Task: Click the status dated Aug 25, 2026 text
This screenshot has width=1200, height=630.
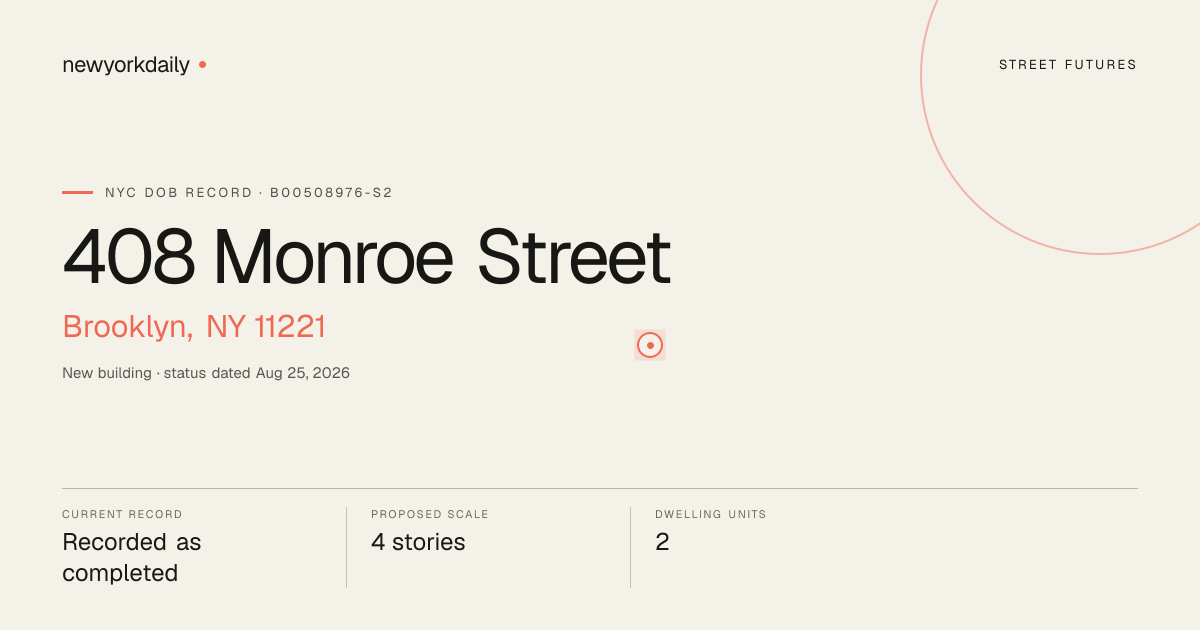Action: tap(257, 373)
